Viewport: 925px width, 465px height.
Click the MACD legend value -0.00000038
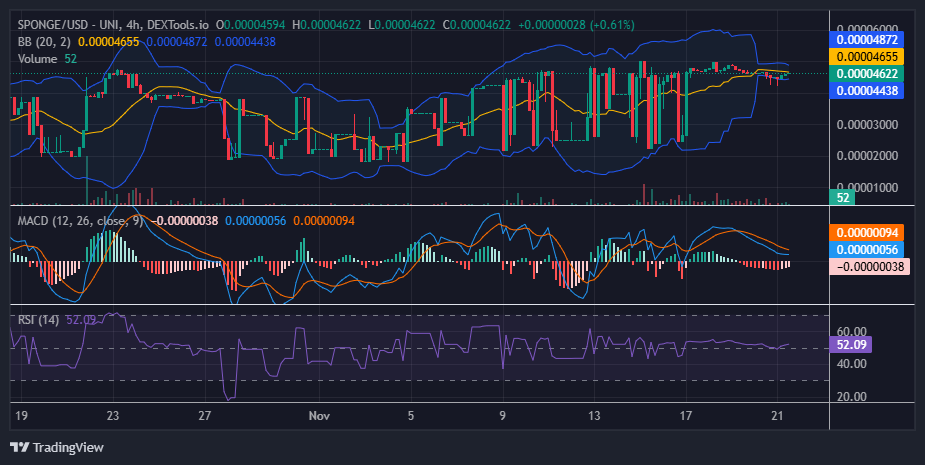(185, 221)
